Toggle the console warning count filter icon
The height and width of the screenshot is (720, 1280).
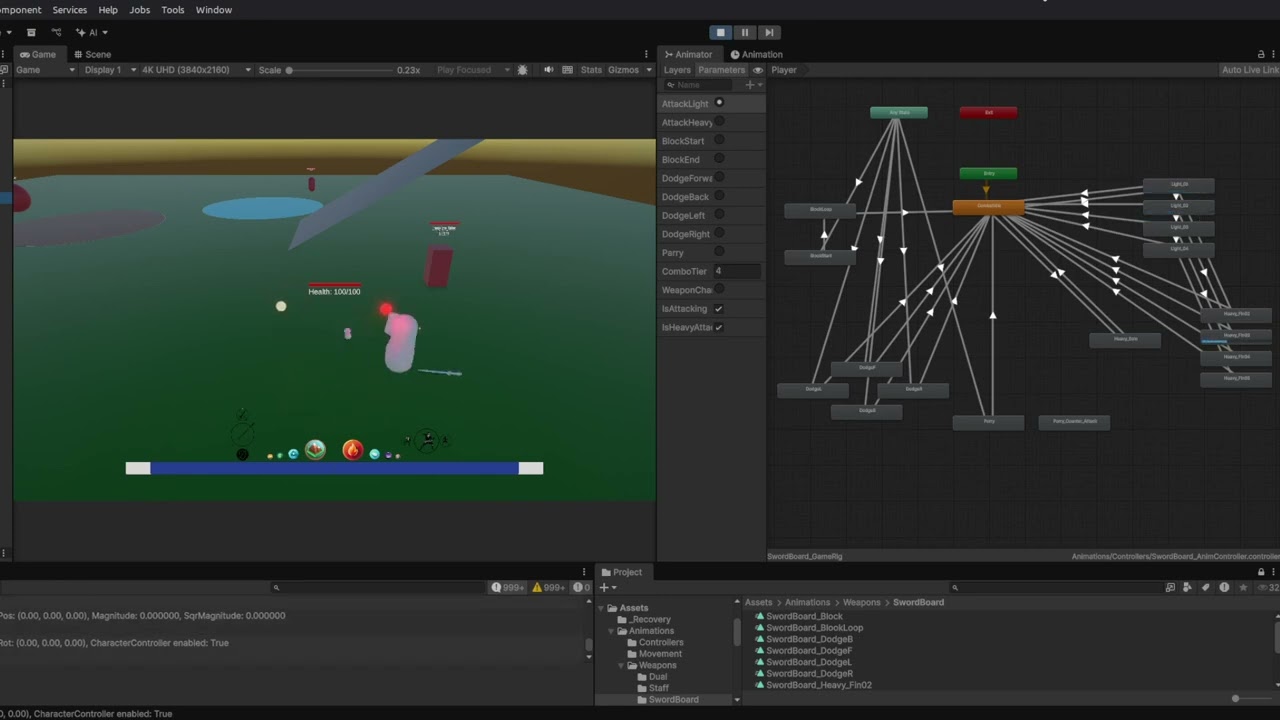point(549,587)
